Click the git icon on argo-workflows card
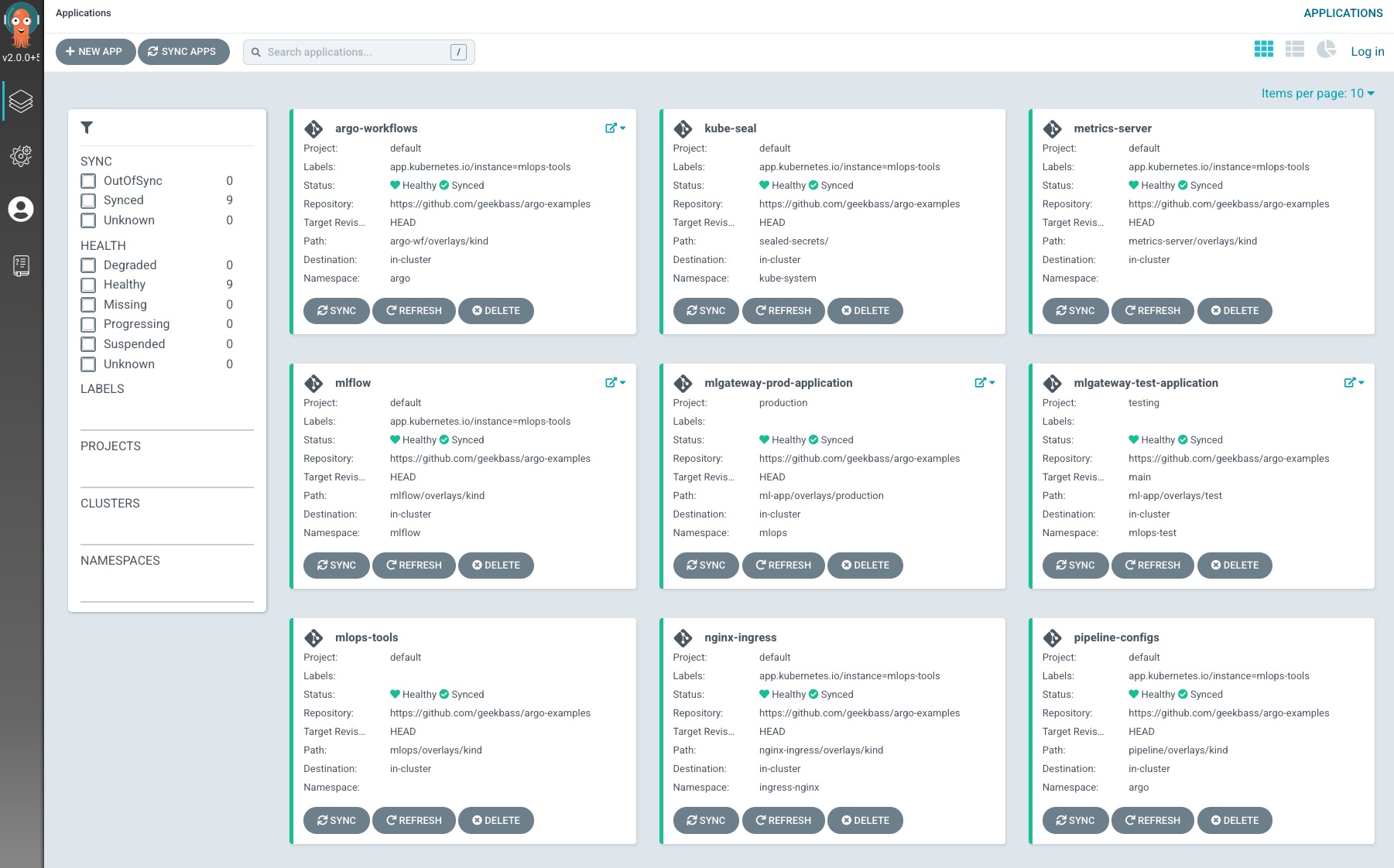This screenshot has height=868, width=1394. click(x=313, y=128)
